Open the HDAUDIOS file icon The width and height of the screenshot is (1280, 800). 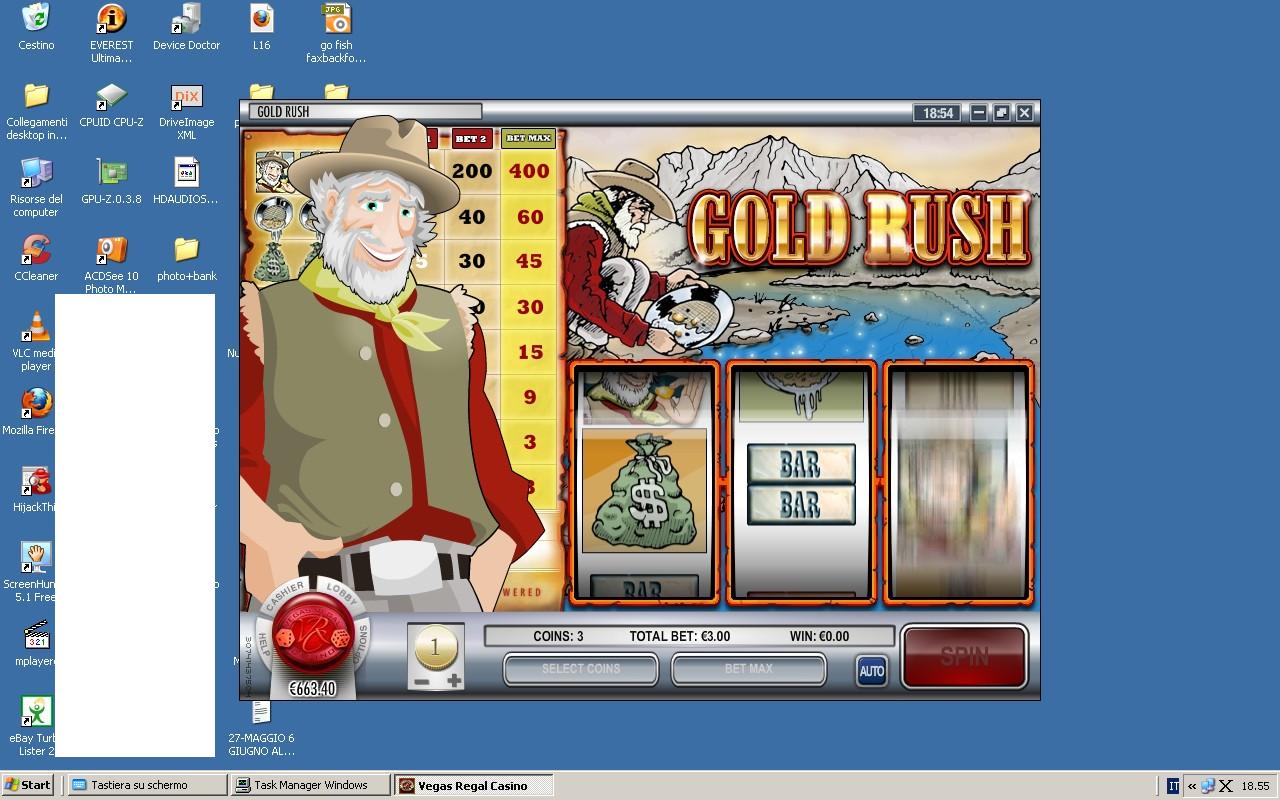click(x=186, y=181)
